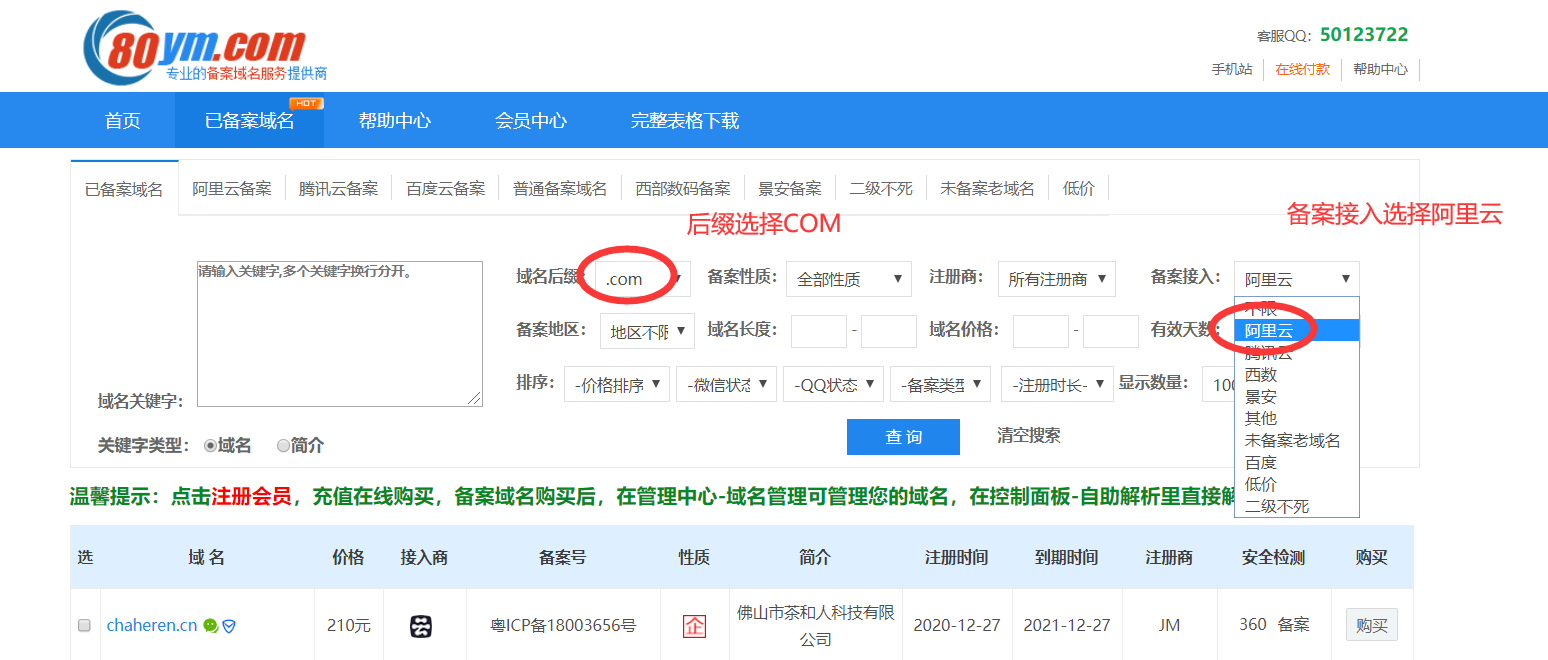
Task: Open 会员中心 in the navigation bar
Action: click(x=531, y=120)
